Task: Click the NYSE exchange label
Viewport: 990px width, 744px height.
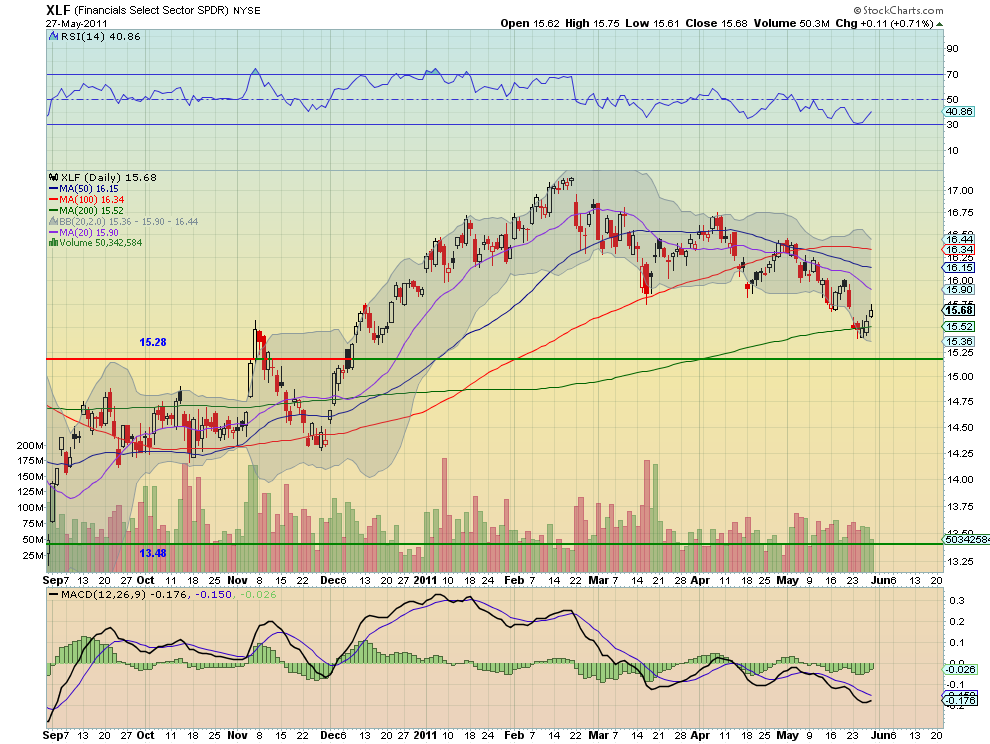Action: [246, 11]
